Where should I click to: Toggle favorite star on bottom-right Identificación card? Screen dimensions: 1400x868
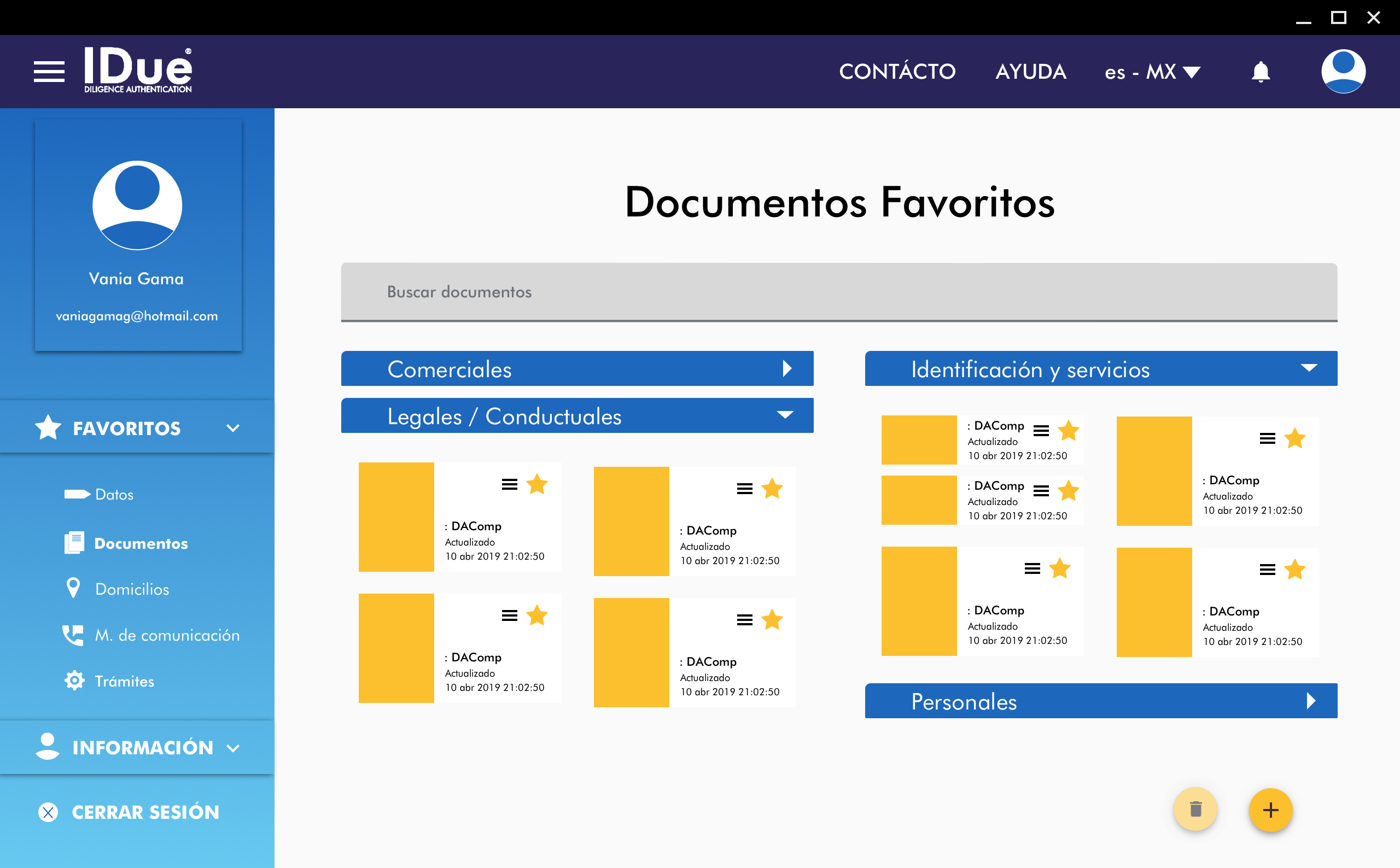(1294, 570)
